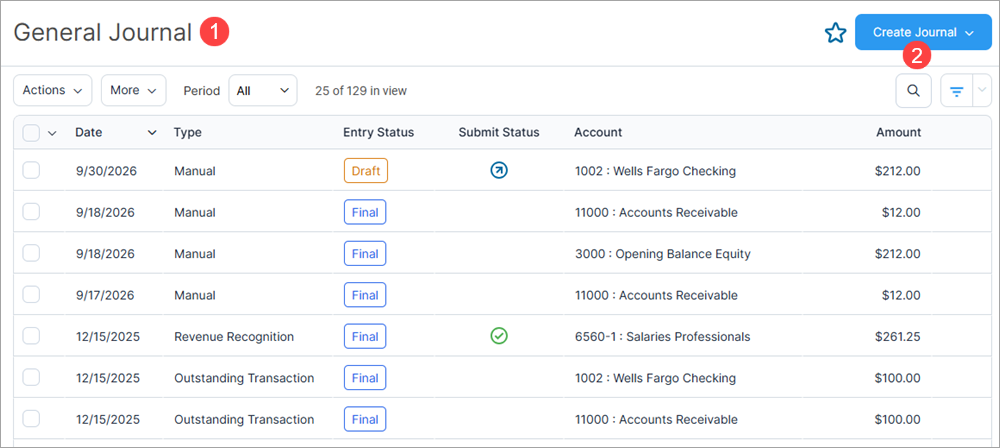Click account 3000 : Opening Balance Equity
This screenshot has height=448, width=1000.
(x=663, y=254)
